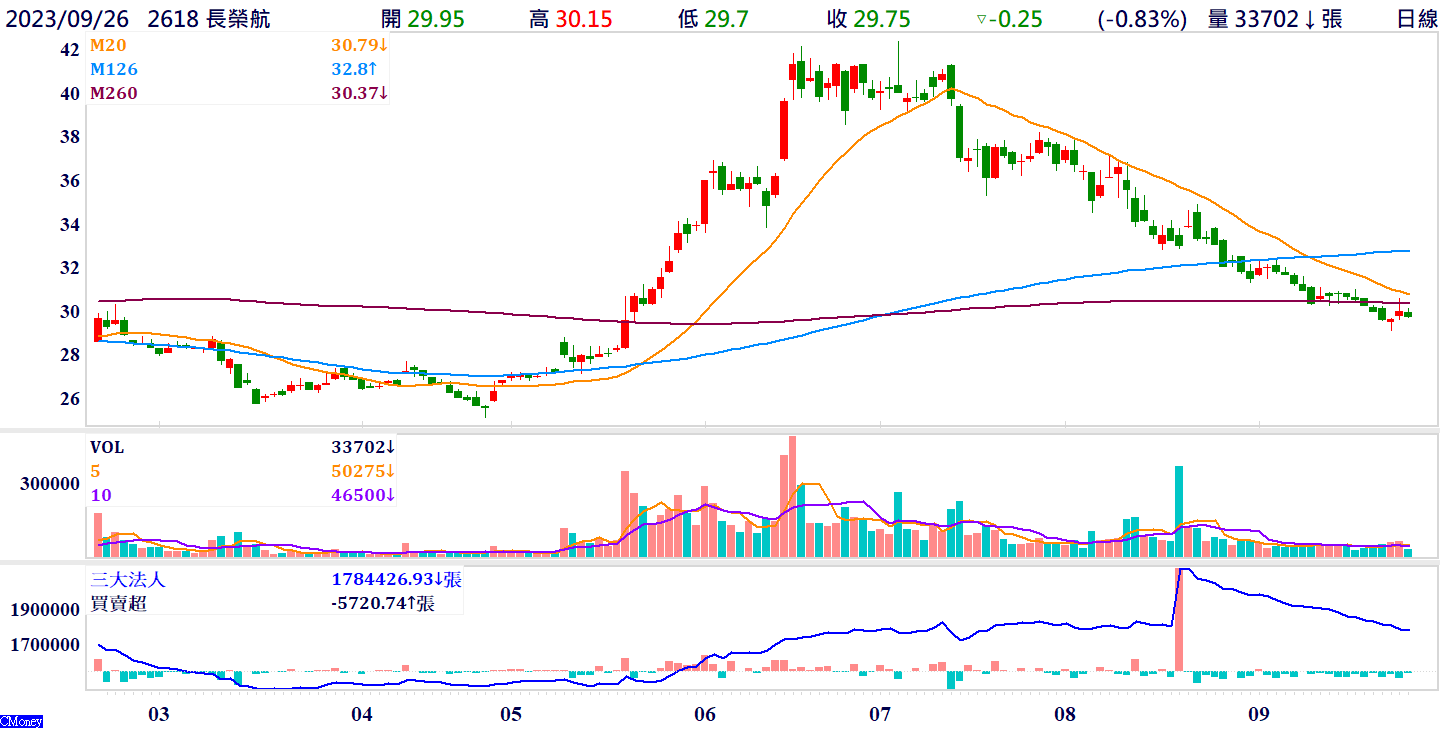1440x750 pixels.
Task: Click the 06 month marker on time axis
Action: pyautogui.click(x=705, y=715)
